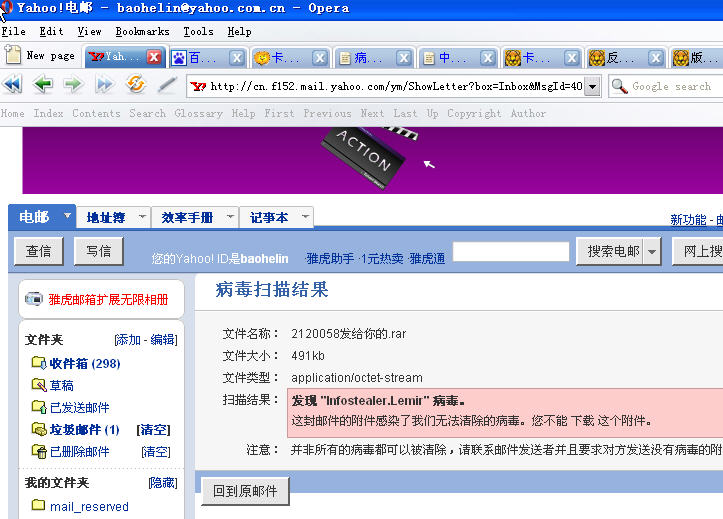Click the New page document icon

point(13,54)
